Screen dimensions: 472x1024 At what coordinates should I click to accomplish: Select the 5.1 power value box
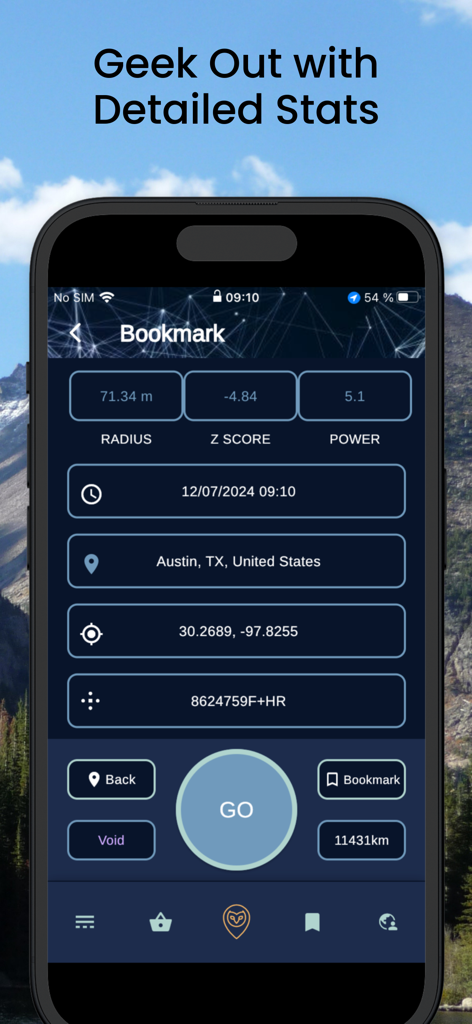point(354,396)
